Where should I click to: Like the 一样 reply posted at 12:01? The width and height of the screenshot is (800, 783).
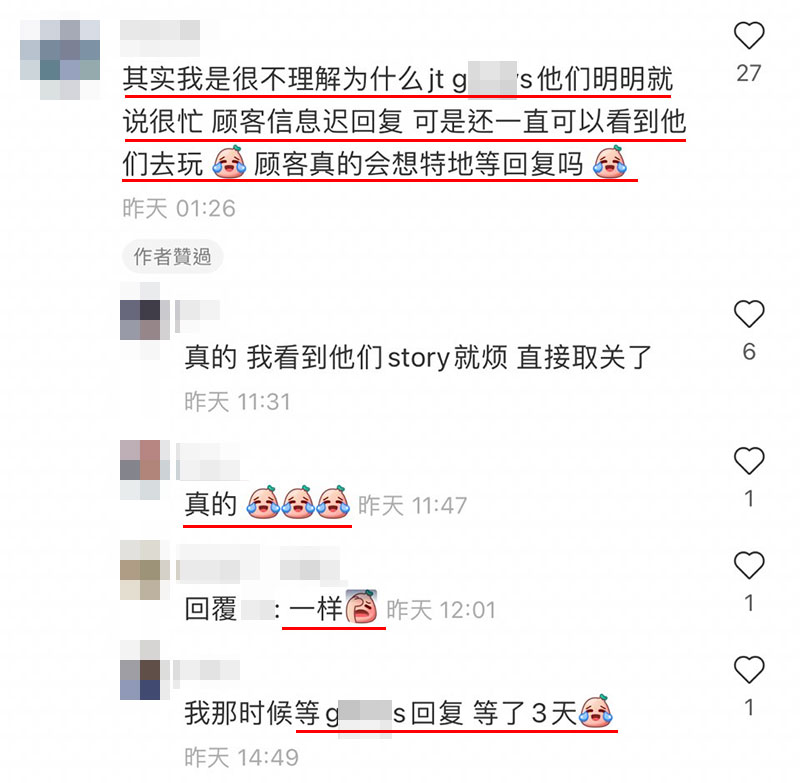[748, 565]
